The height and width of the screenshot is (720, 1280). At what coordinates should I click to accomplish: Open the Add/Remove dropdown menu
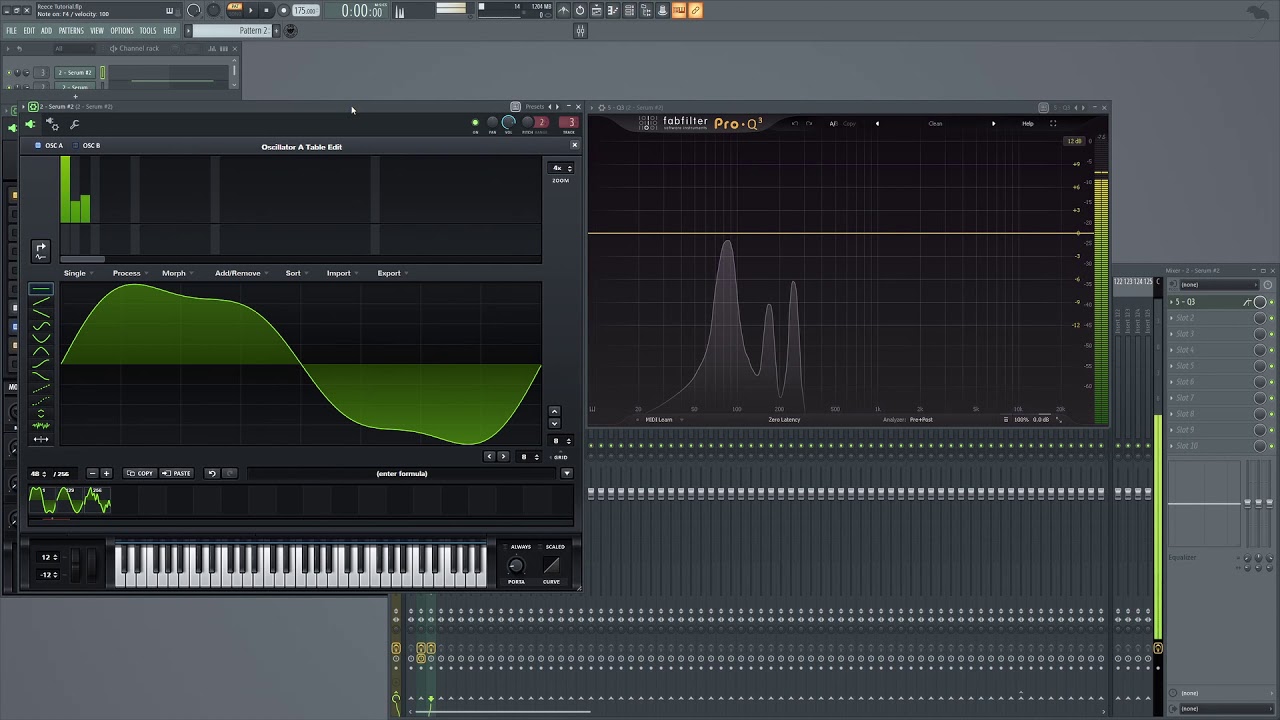click(x=241, y=273)
